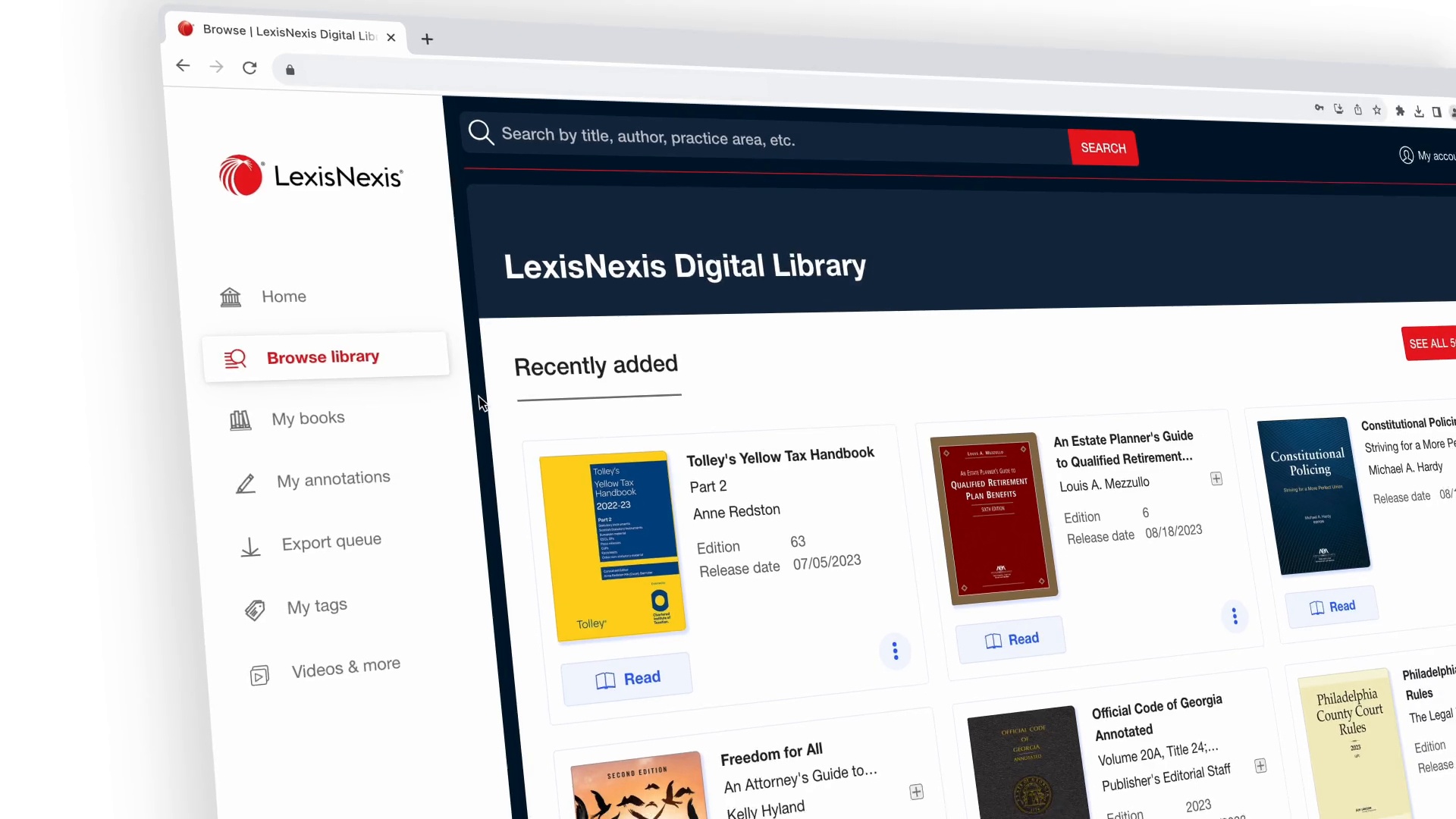Open a new browser tab
The height and width of the screenshot is (819, 1456).
pos(427,39)
